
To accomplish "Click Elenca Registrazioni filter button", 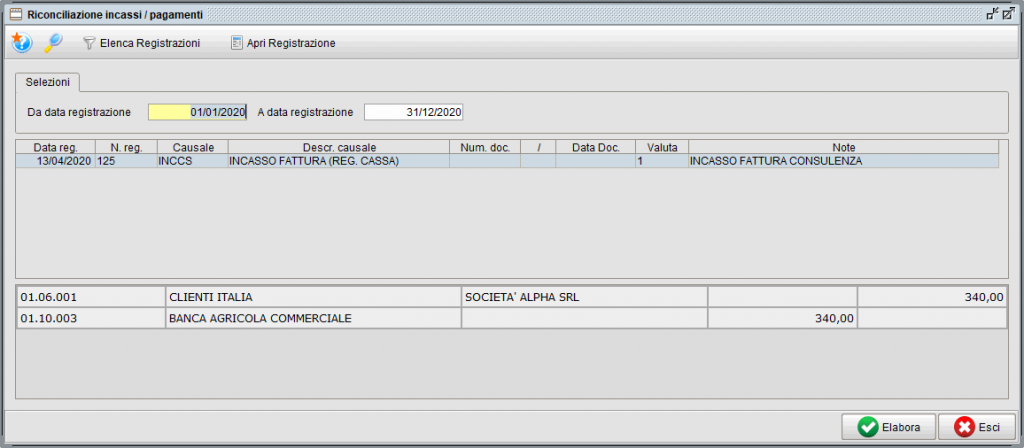I will coord(141,43).
